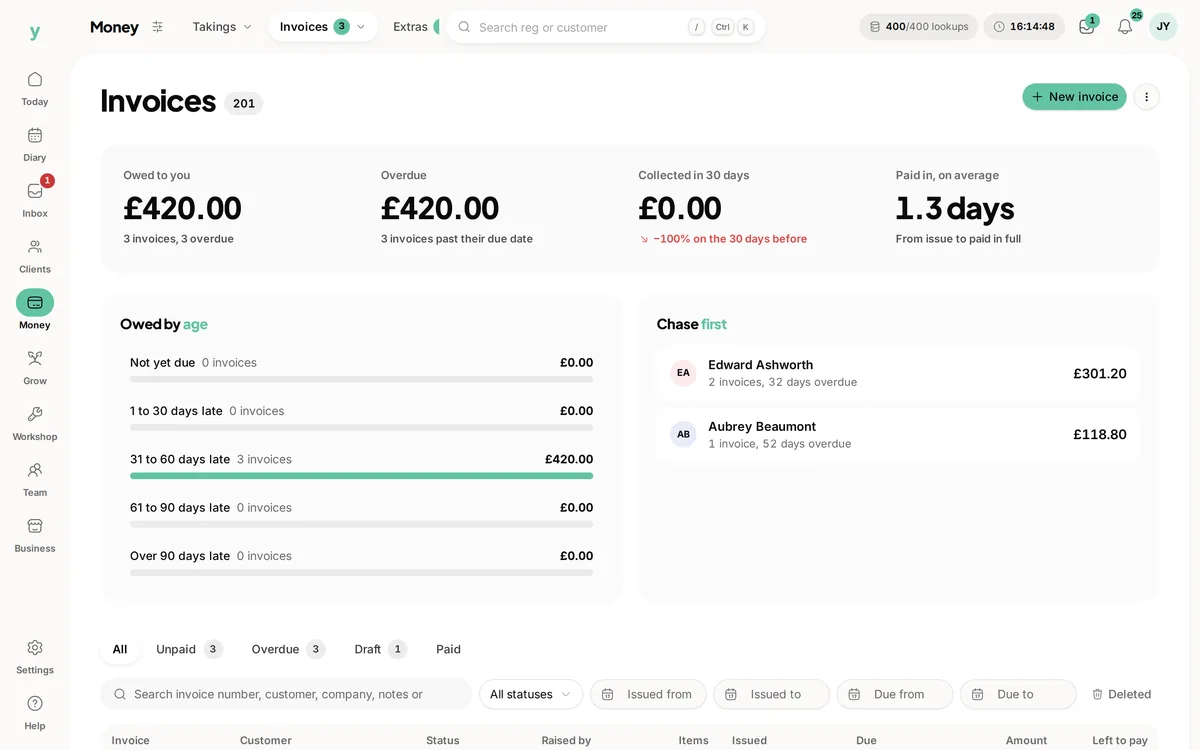The image size is (1200, 750).
Task: Select the Money sidebar icon
Action: [x=35, y=302]
